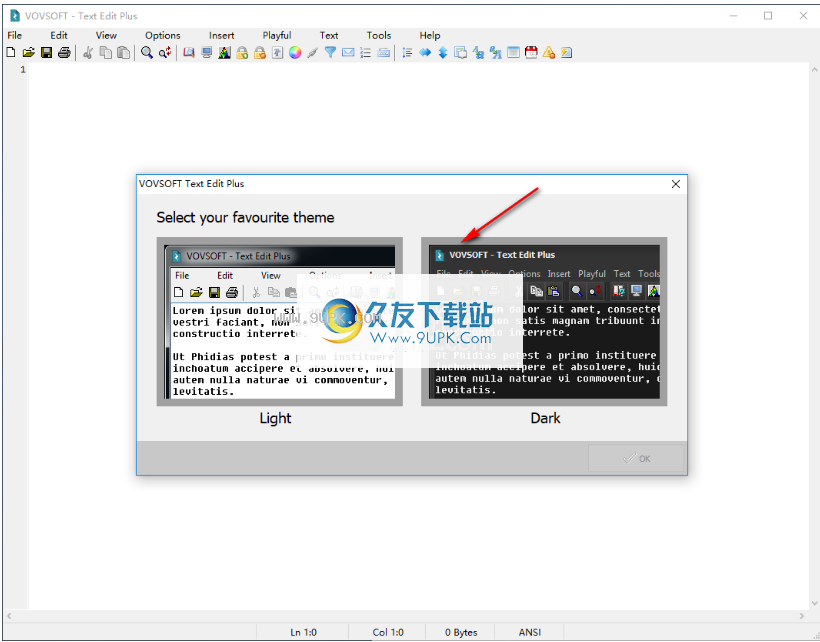This screenshot has width=820, height=642.
Task: Click the Copy icon in toolbar
Action: coord(106,52)
